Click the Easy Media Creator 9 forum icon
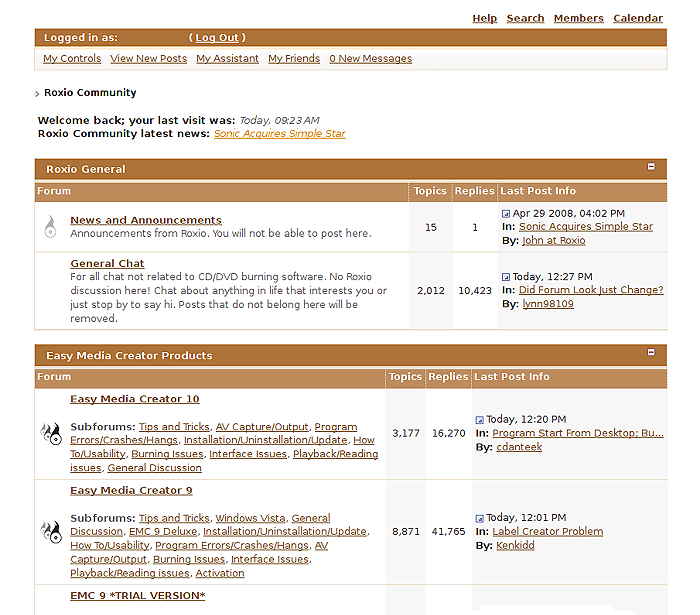 point(51,532)
